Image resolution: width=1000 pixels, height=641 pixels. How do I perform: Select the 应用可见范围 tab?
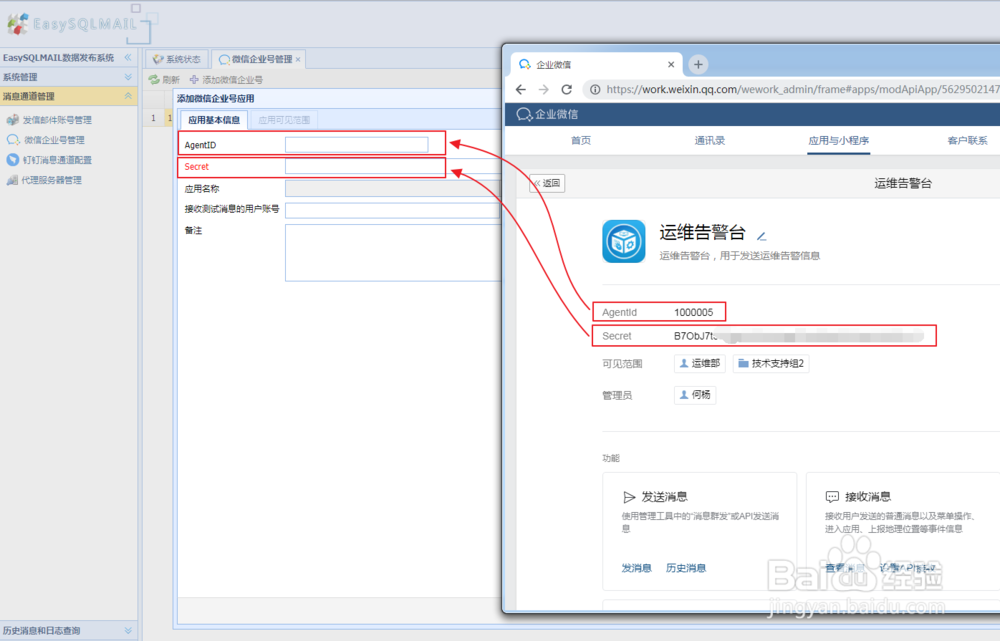pyautogui.click(x=284, y=120)
